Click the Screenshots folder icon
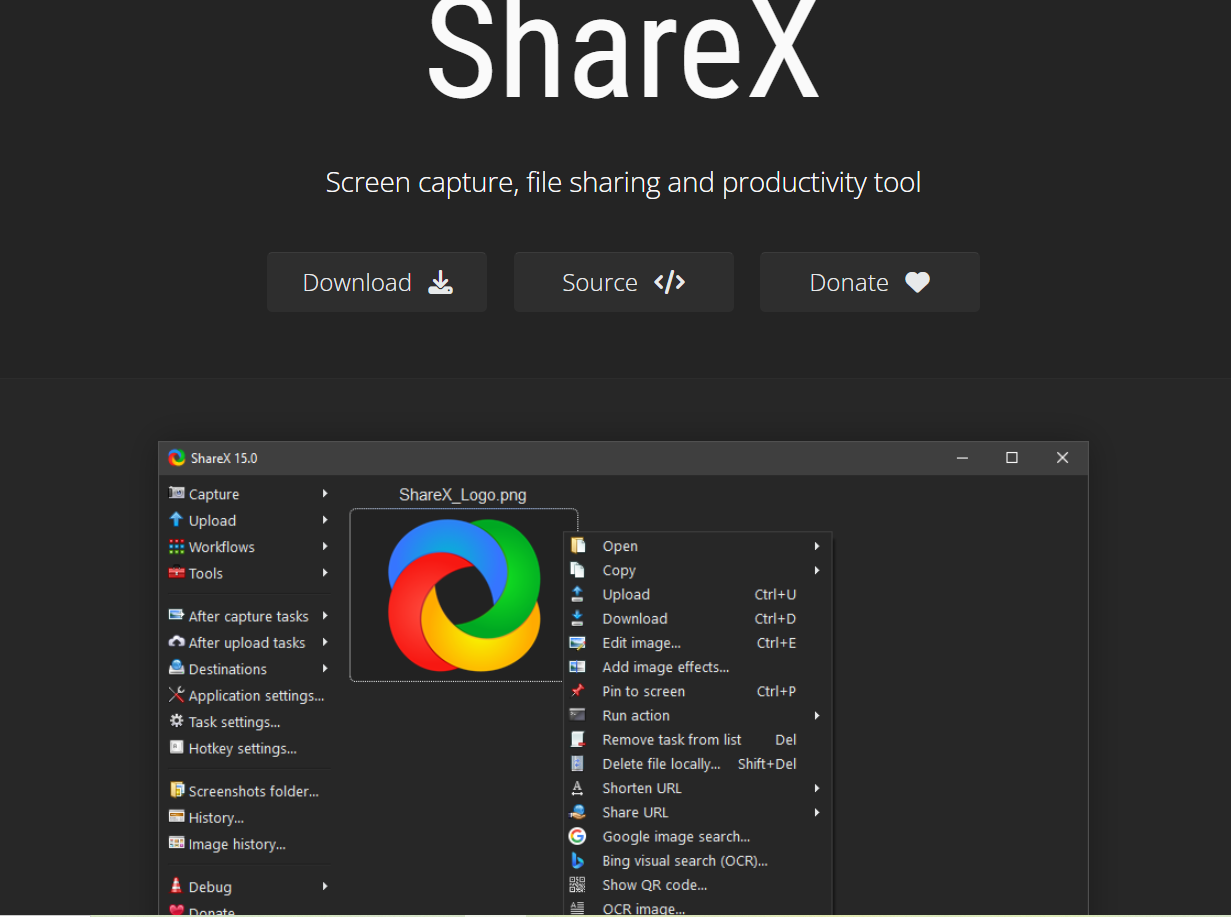 click(x=177, y=790)
